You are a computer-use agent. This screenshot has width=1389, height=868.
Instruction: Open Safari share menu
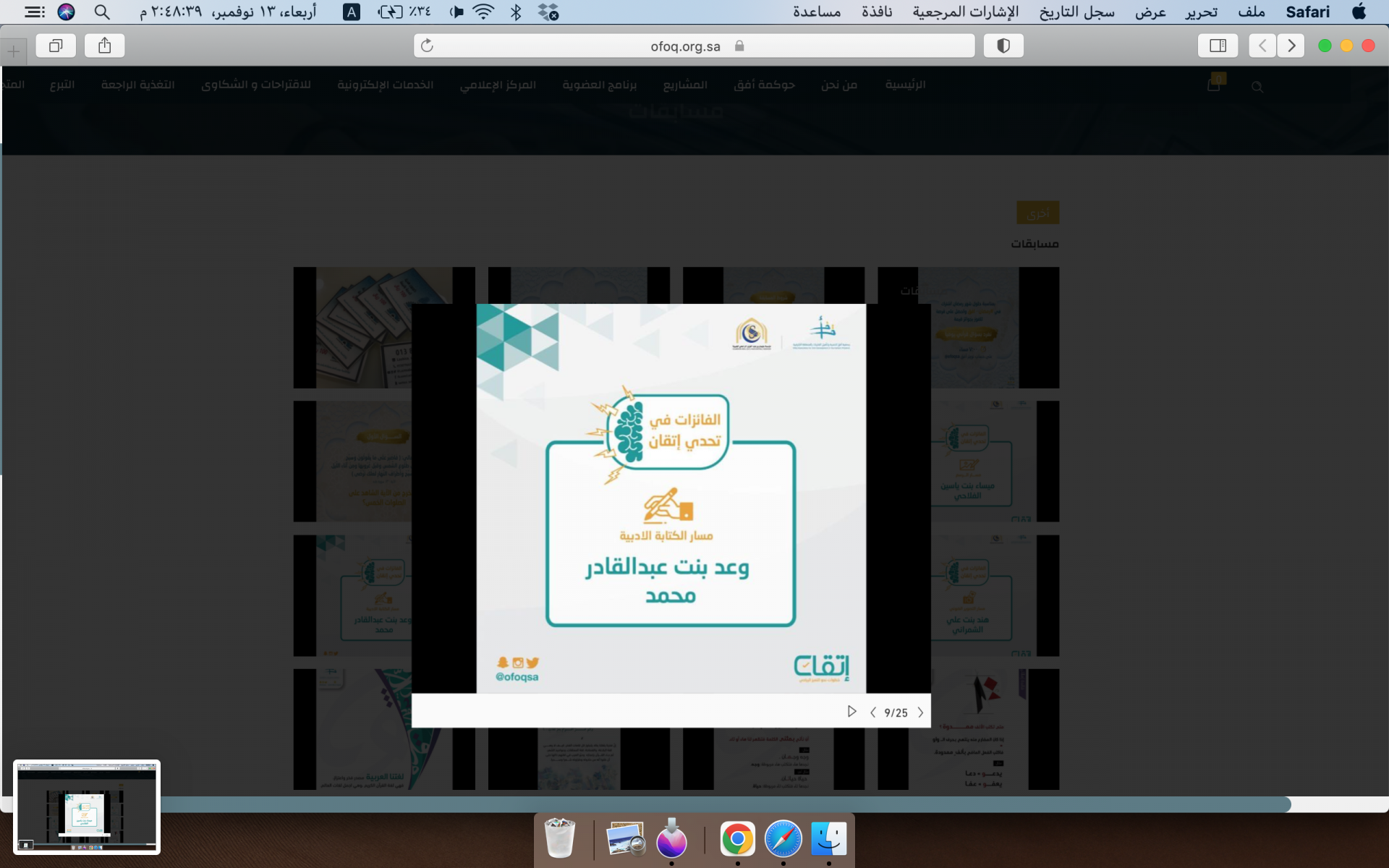105,46
